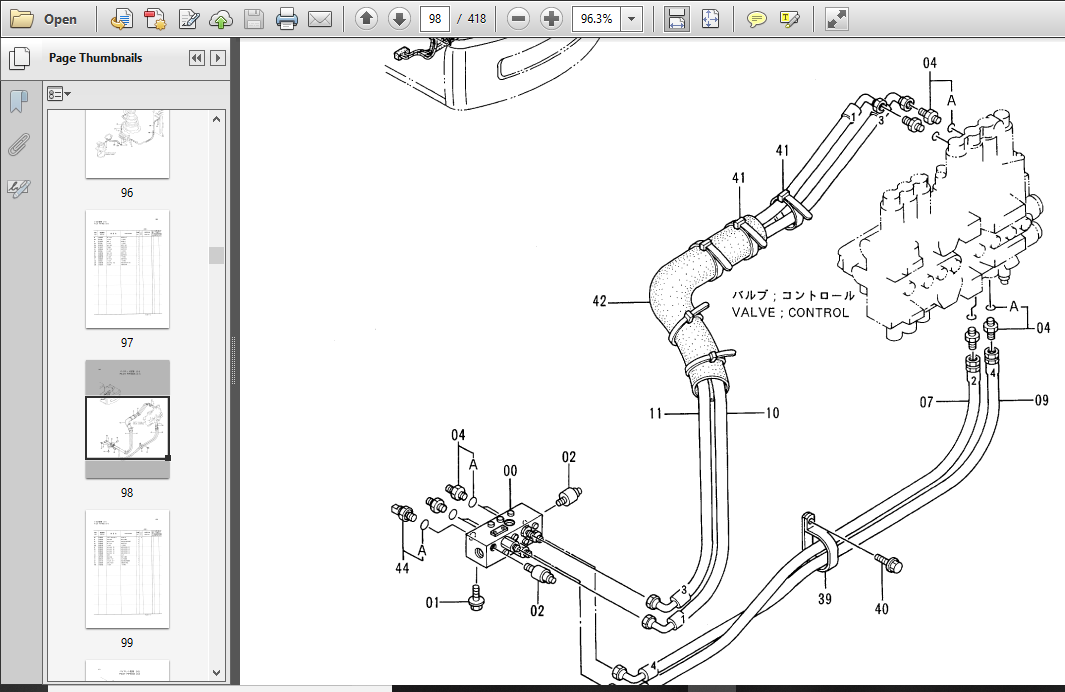Click the Edit/Sign document icon
The height and width of the screenshot is (692, 1065).
point(188,19)
